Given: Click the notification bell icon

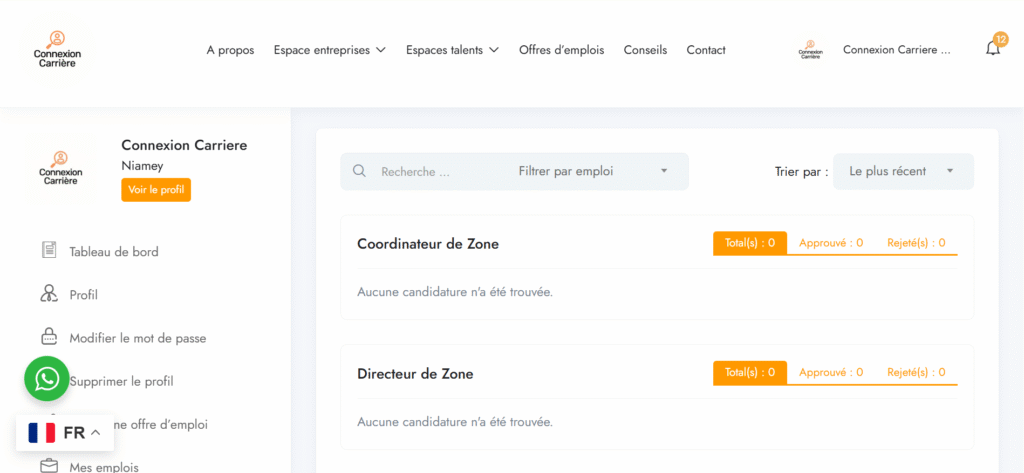Looking at the screenshot, I should tap(992, 49).
